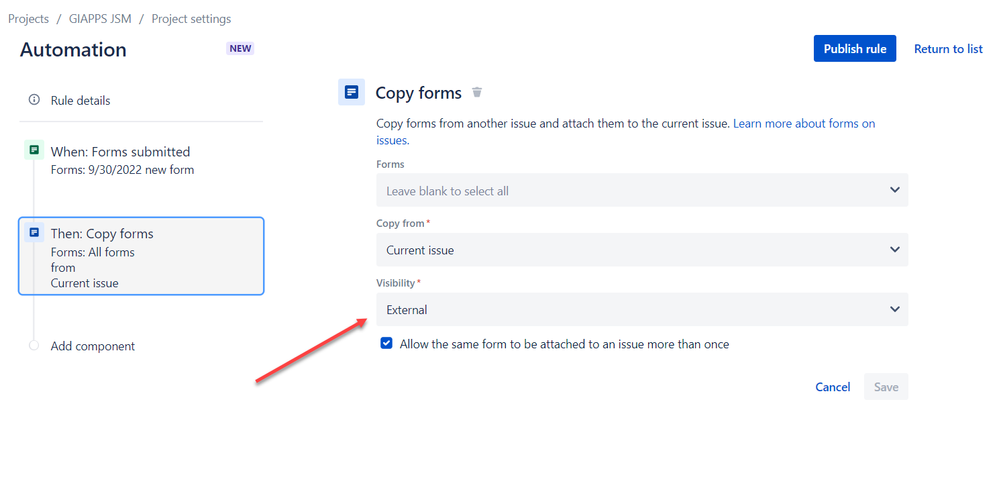Open the Visibility dropdown

(642, 309)
